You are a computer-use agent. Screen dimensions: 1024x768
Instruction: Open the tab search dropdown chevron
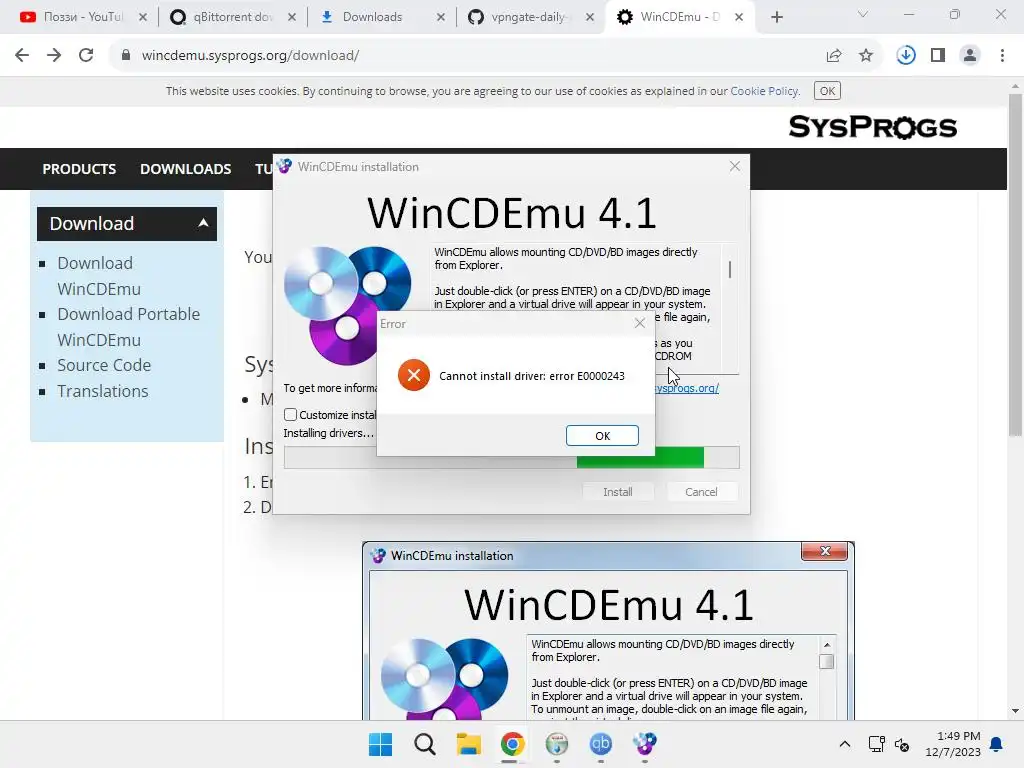pos(863,14)
